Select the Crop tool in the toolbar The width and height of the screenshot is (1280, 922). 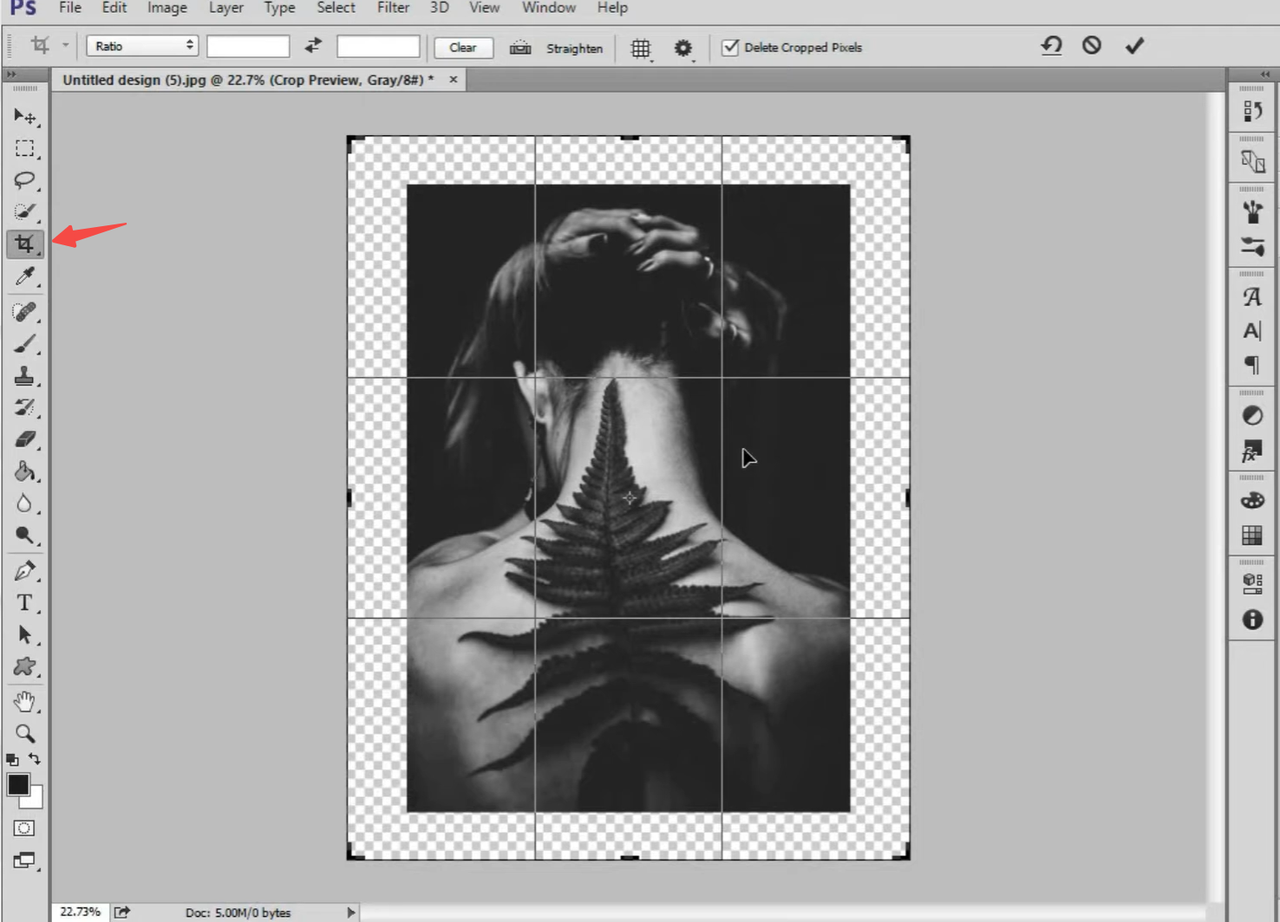point(25,243)
